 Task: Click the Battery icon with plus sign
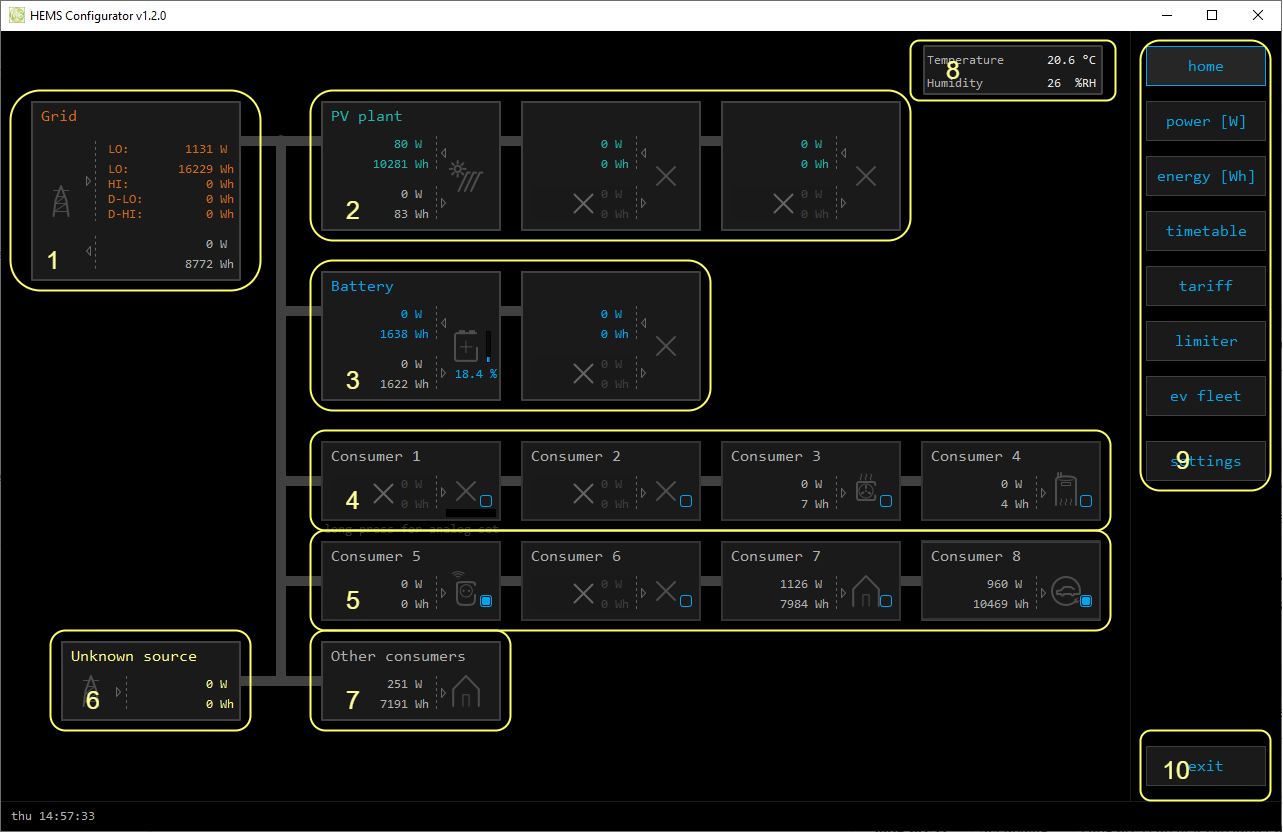pyautogui.click(x=466, y=346)
